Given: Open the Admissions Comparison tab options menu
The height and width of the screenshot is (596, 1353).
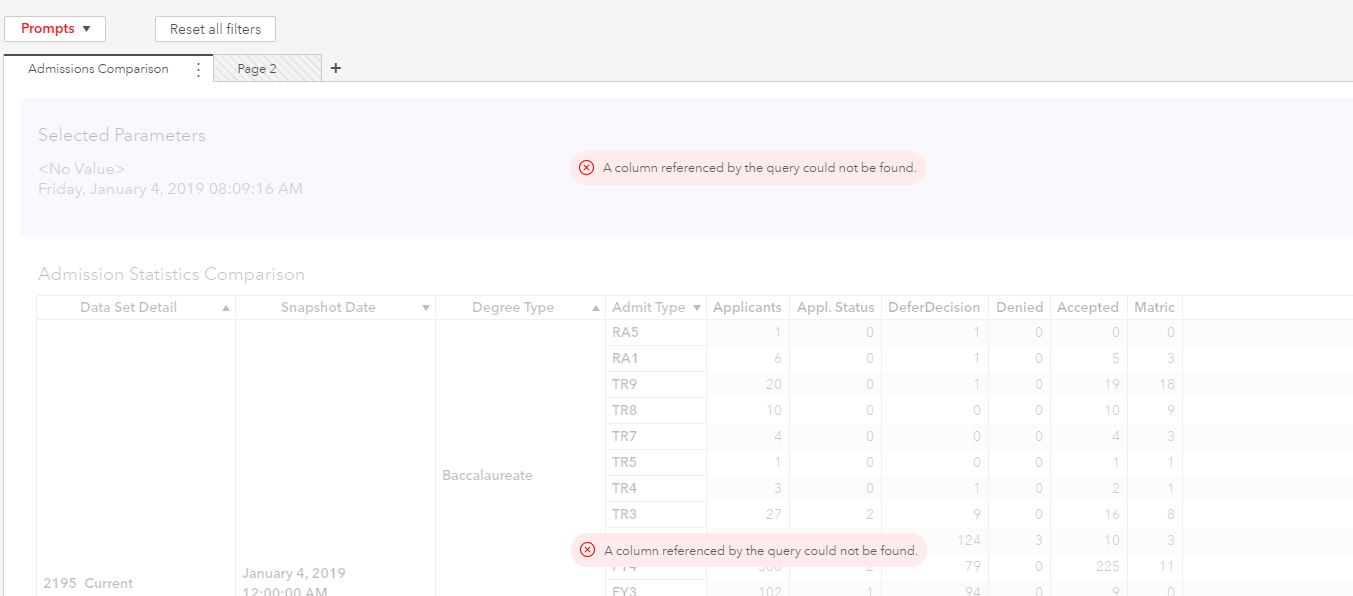Looking at the screenshot, I should [198, 69].
